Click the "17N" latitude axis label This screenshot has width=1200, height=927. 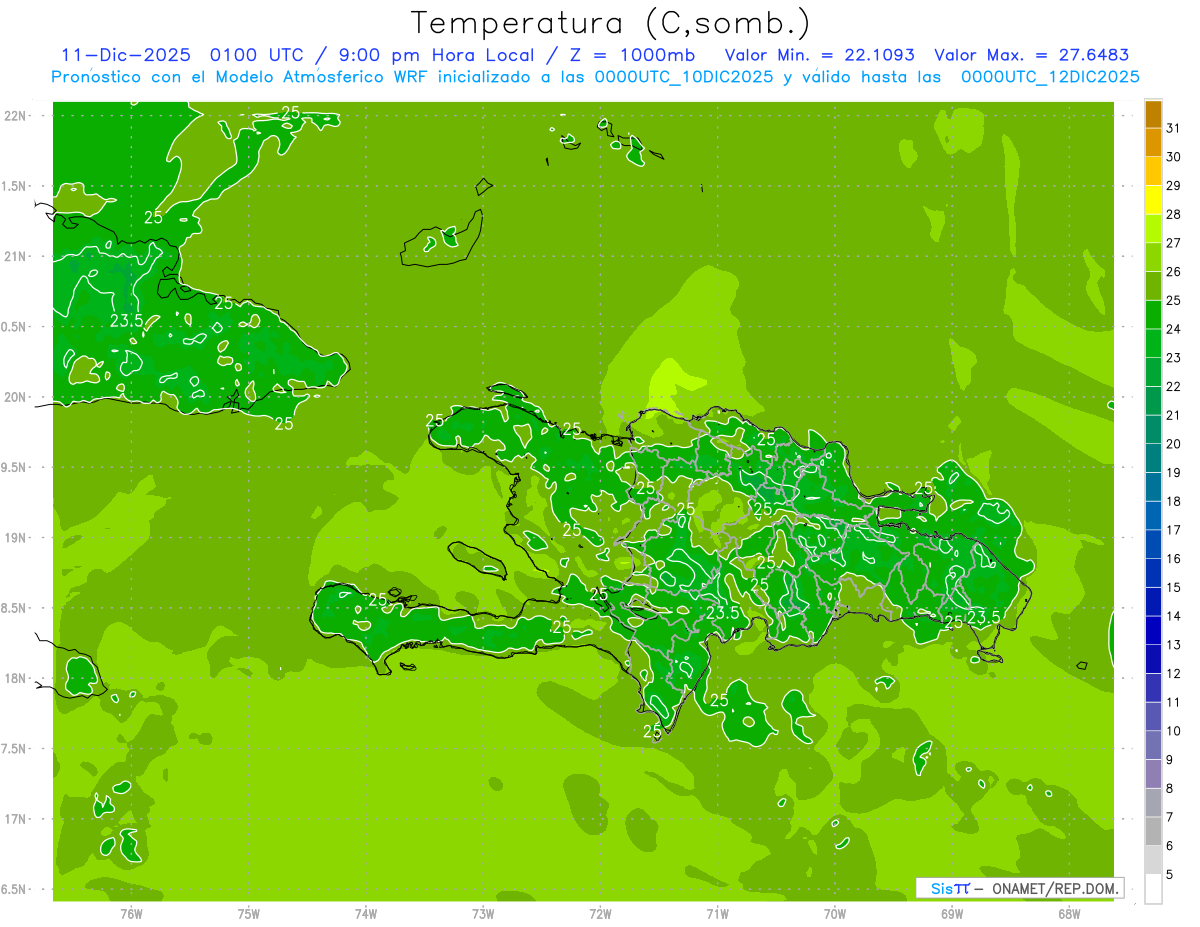tap(16, 819)
